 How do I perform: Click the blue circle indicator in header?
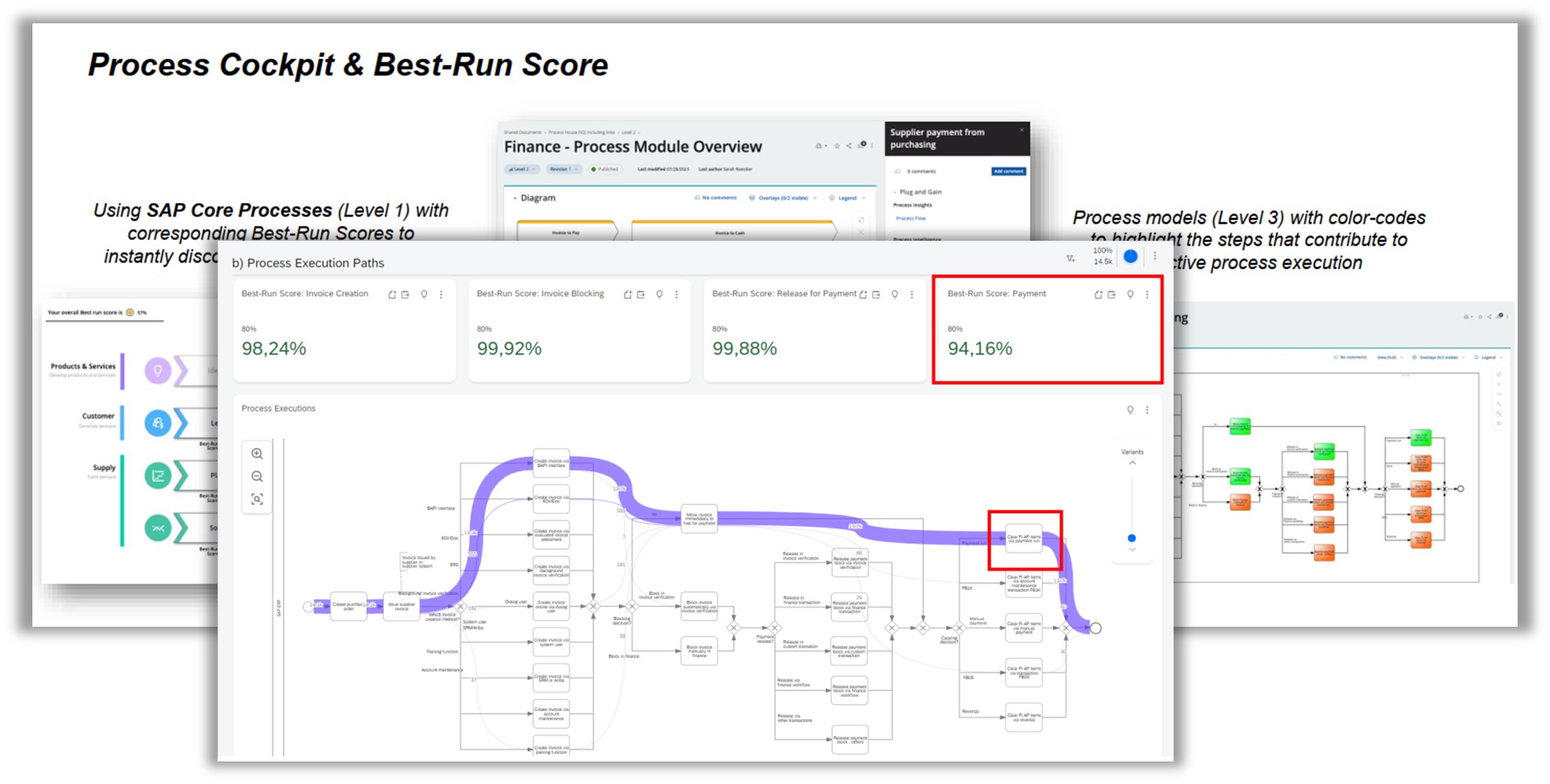point(1131,256)
